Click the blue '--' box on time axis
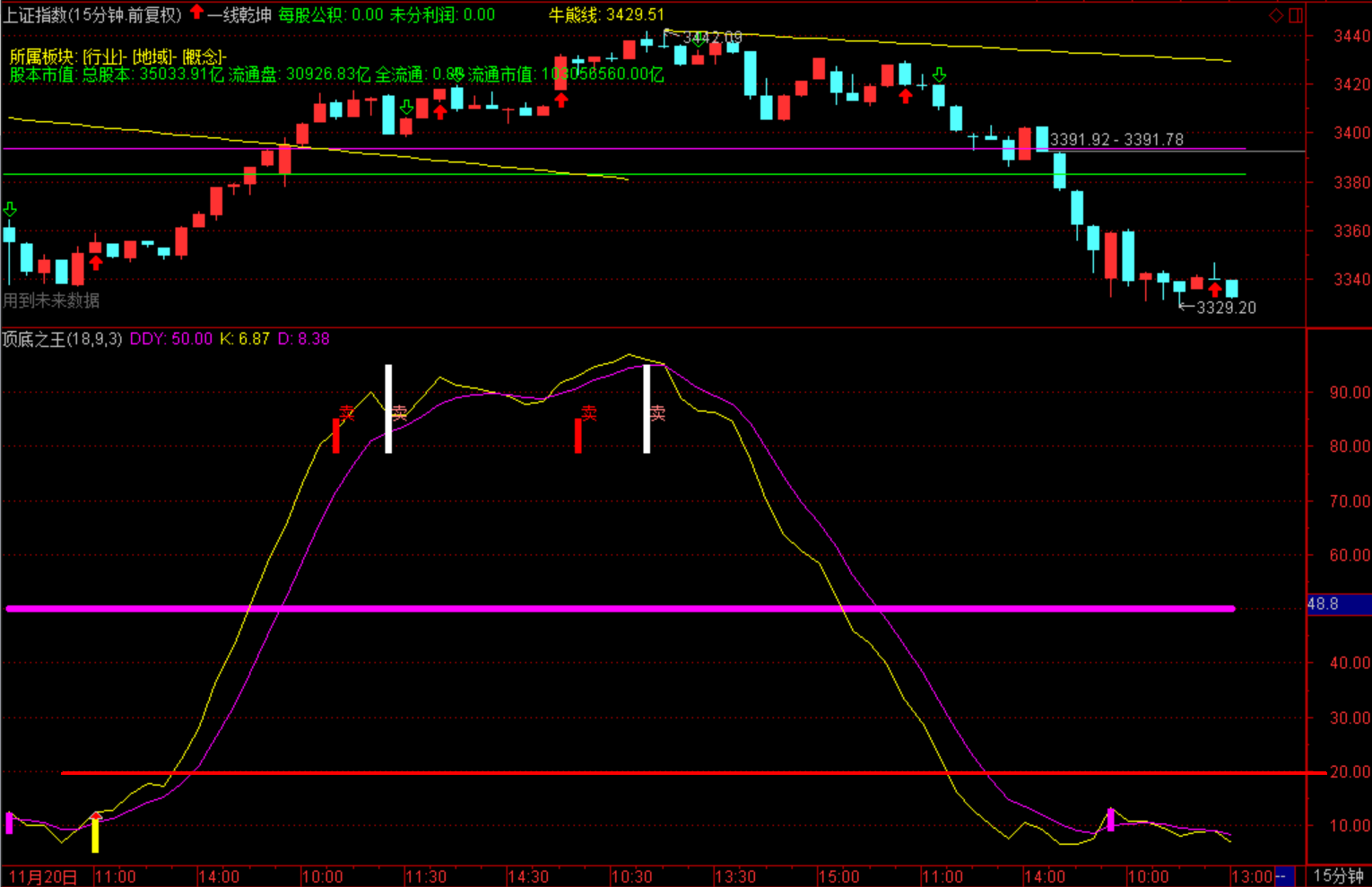This screenshot has height=887, width=1372. [1283, 876]
